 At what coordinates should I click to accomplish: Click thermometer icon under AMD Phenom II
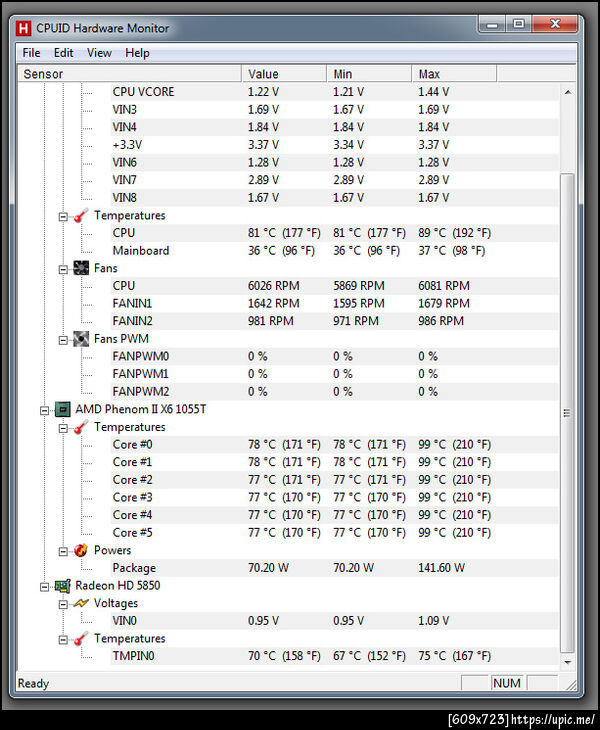coord(81,427)
